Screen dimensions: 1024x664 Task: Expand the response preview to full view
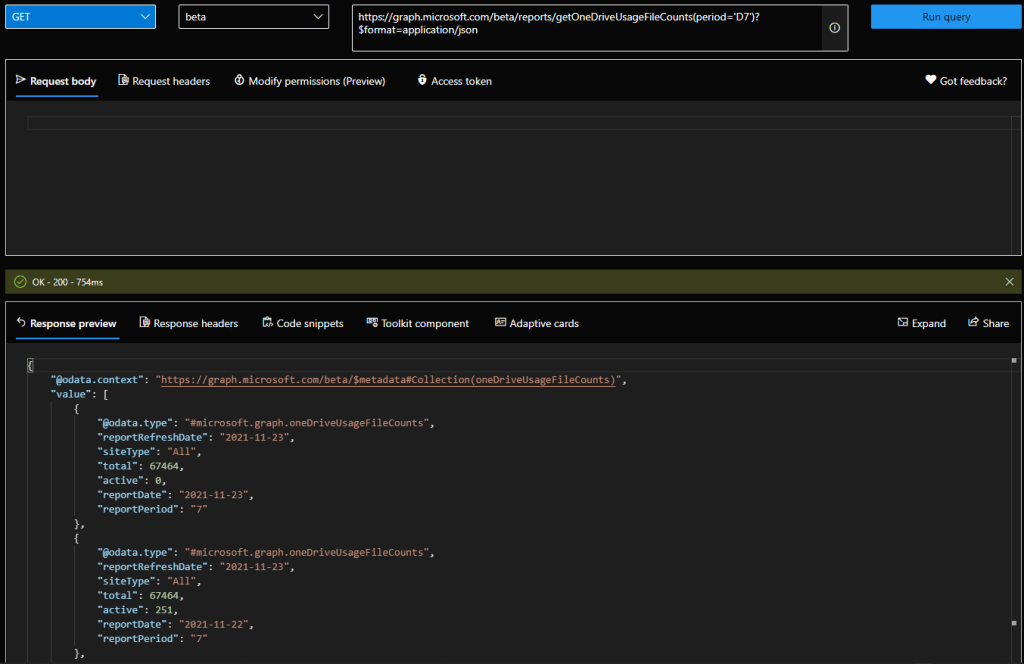pos(920,323)
